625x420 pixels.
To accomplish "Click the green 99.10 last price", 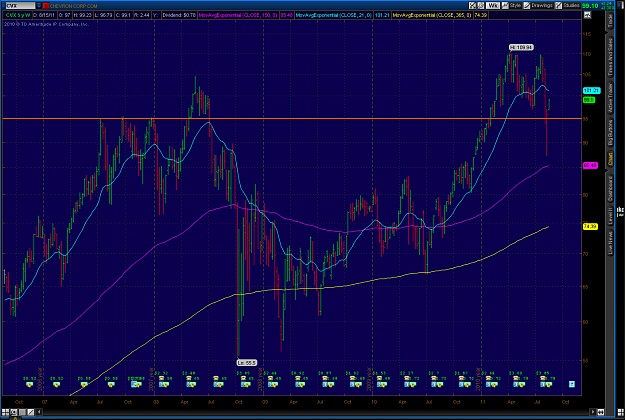I will [590, 6].
